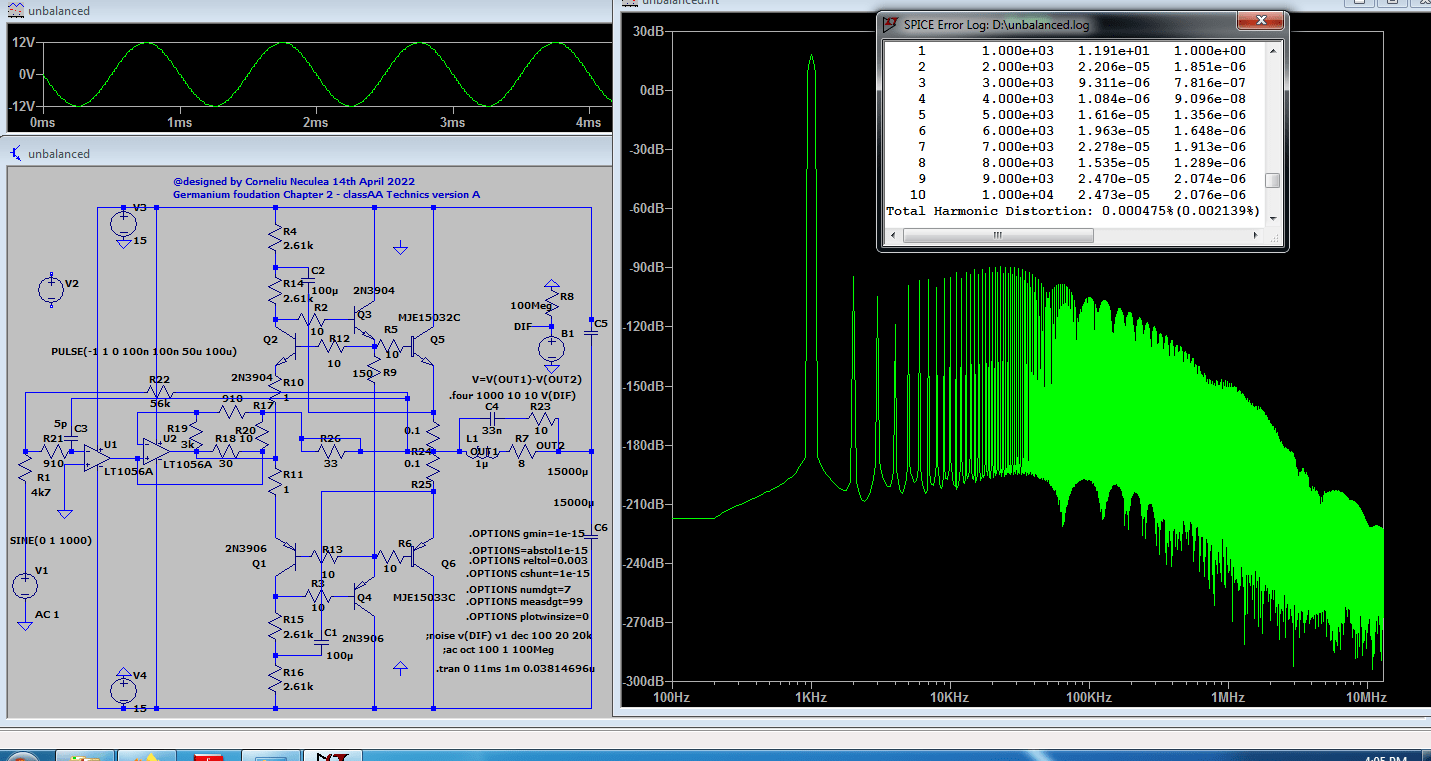
Task: Click the PULSE(-1 1 0 100n...) source value
Action: 143,352
